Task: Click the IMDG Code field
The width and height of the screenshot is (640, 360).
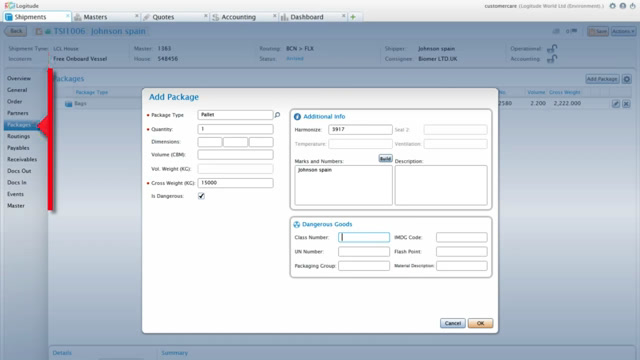Action: tap(462, 237)
